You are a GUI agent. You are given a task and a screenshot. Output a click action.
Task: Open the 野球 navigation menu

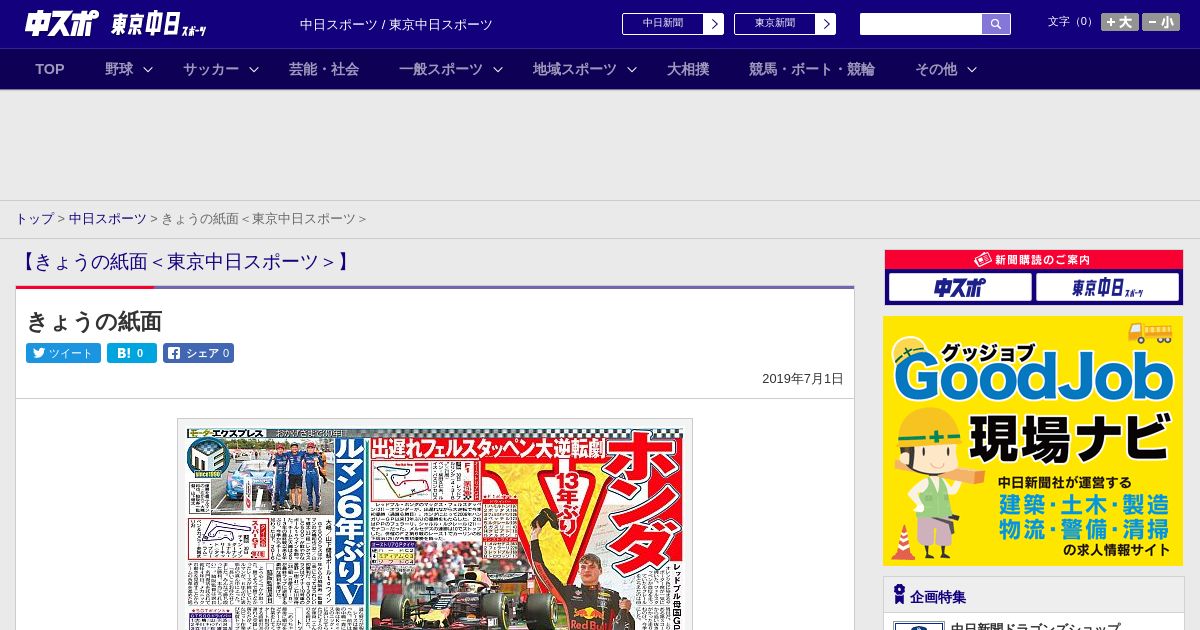coord(119,69)
